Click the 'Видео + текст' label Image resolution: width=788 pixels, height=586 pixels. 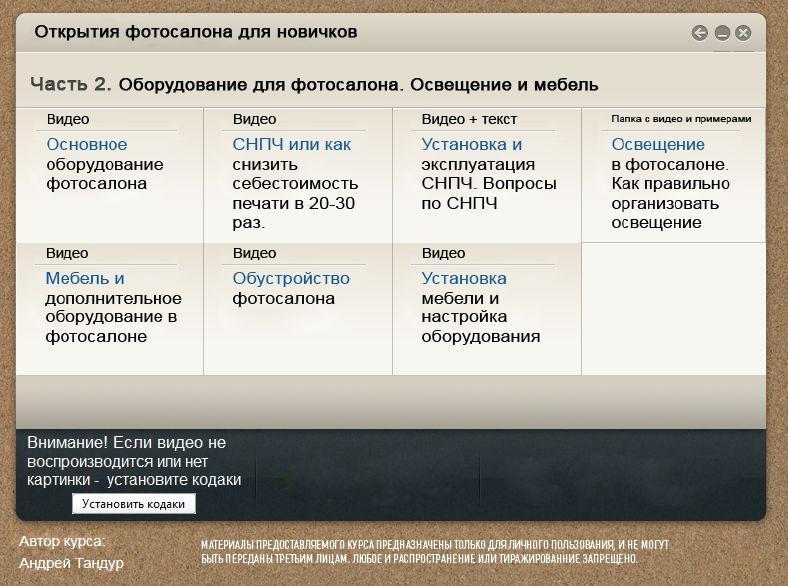tap(469, 119)
